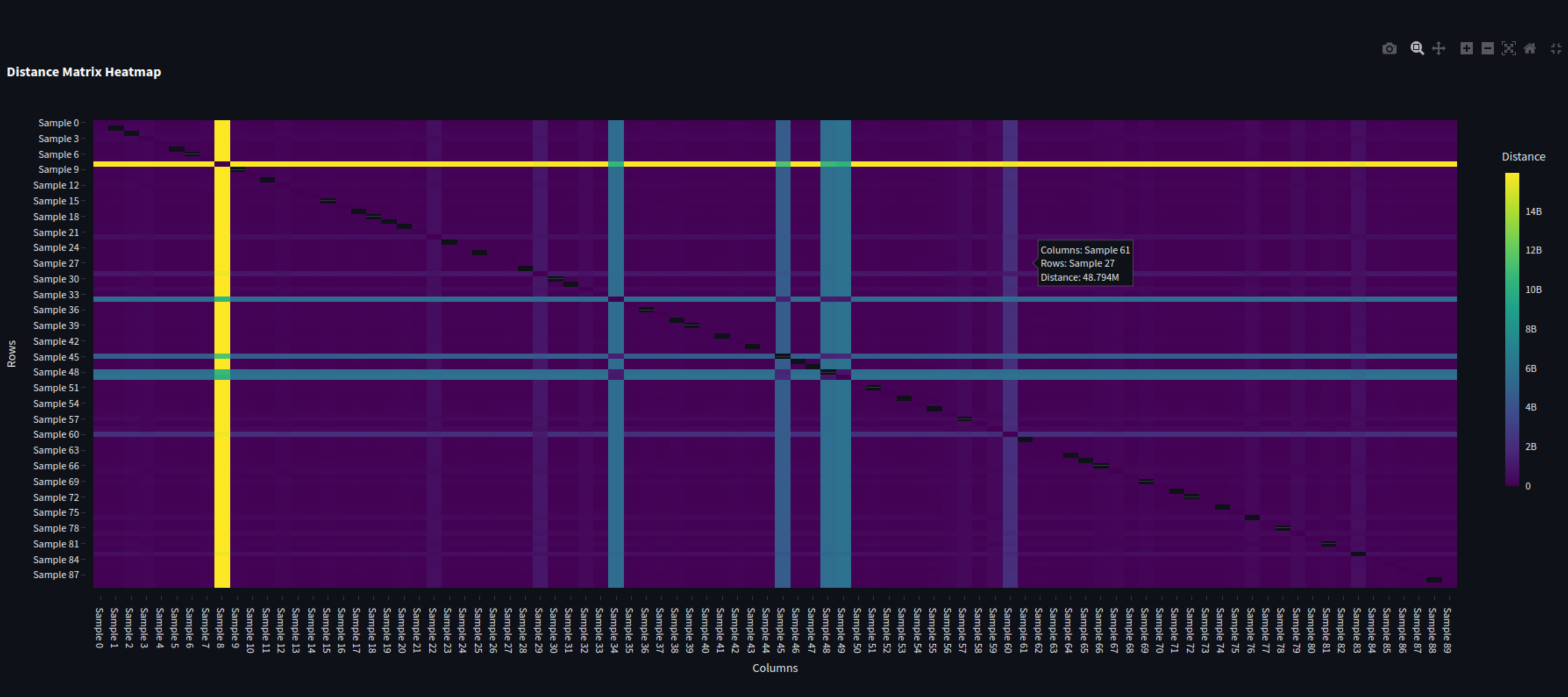
Task: Click the Zoom out minus icon
Action: click(1488, 49)
